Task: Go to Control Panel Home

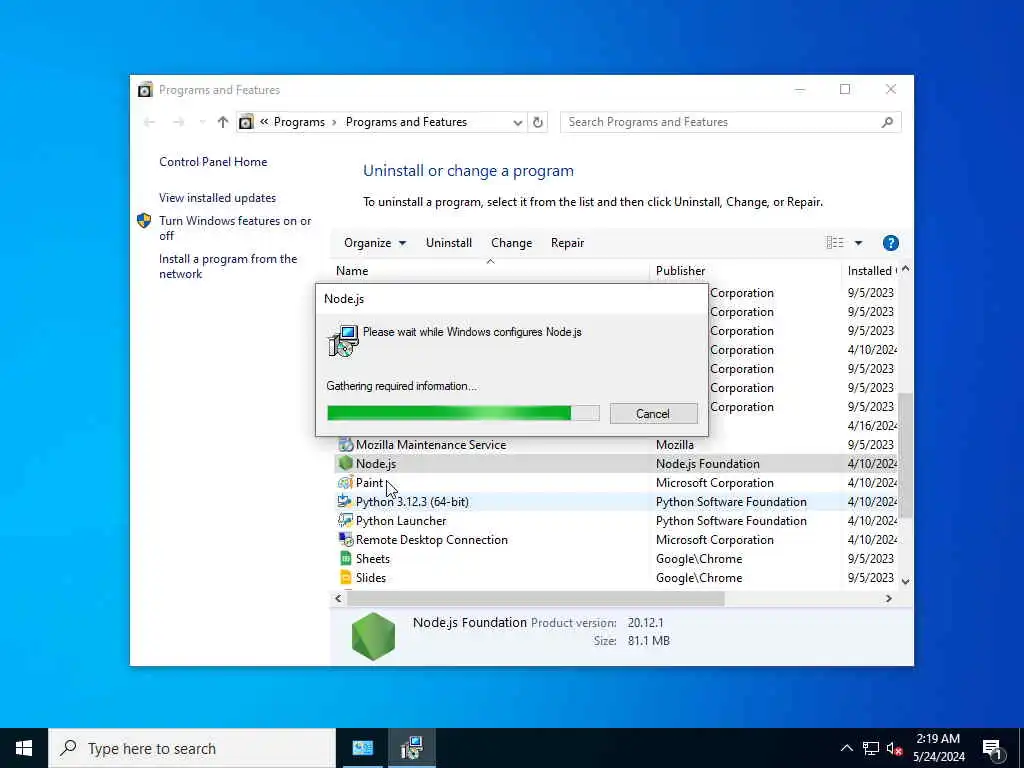Action: pyautogui.click(x=213, y=162)
